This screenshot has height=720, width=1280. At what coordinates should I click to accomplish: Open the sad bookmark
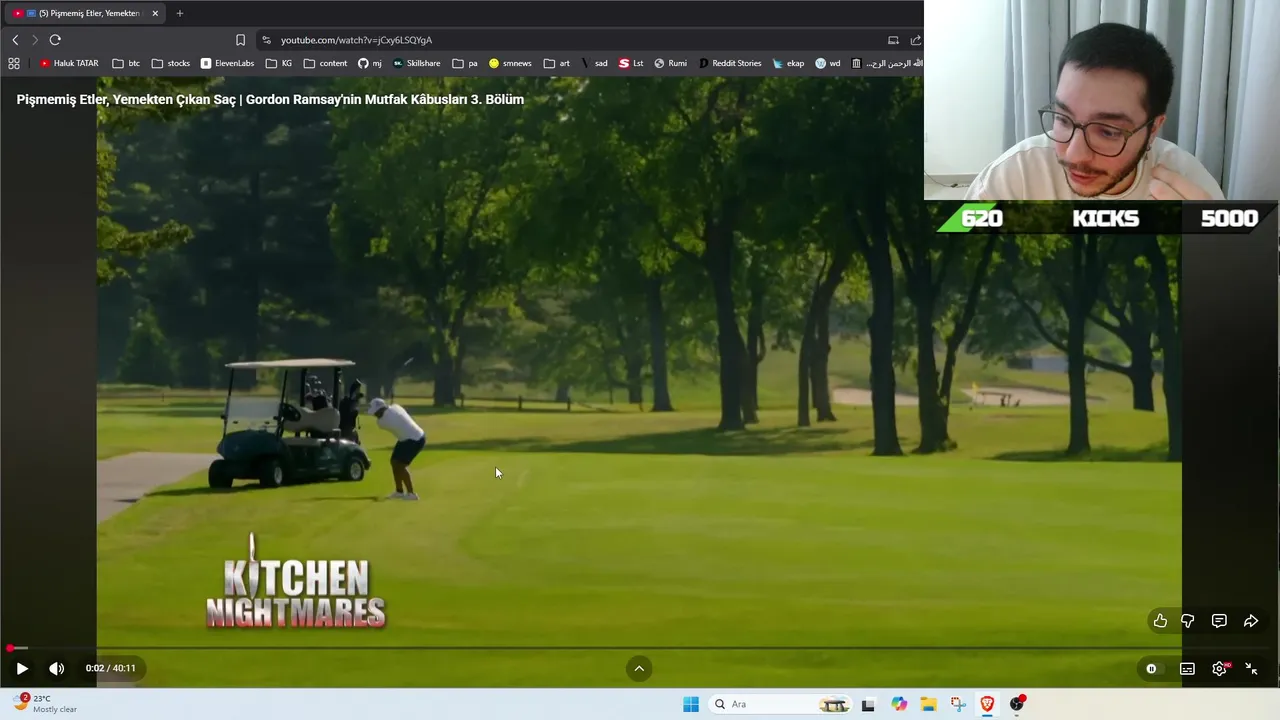coord(594,63)
